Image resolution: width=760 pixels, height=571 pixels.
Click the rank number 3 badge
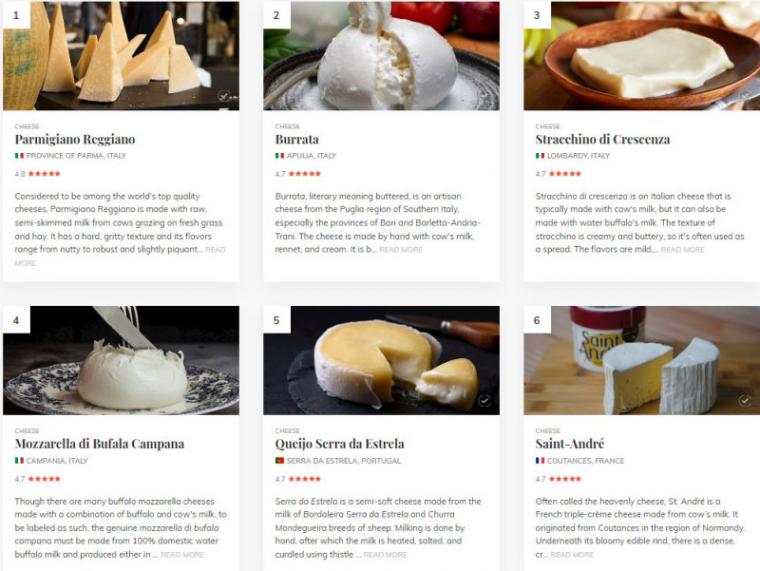point(537,16)
